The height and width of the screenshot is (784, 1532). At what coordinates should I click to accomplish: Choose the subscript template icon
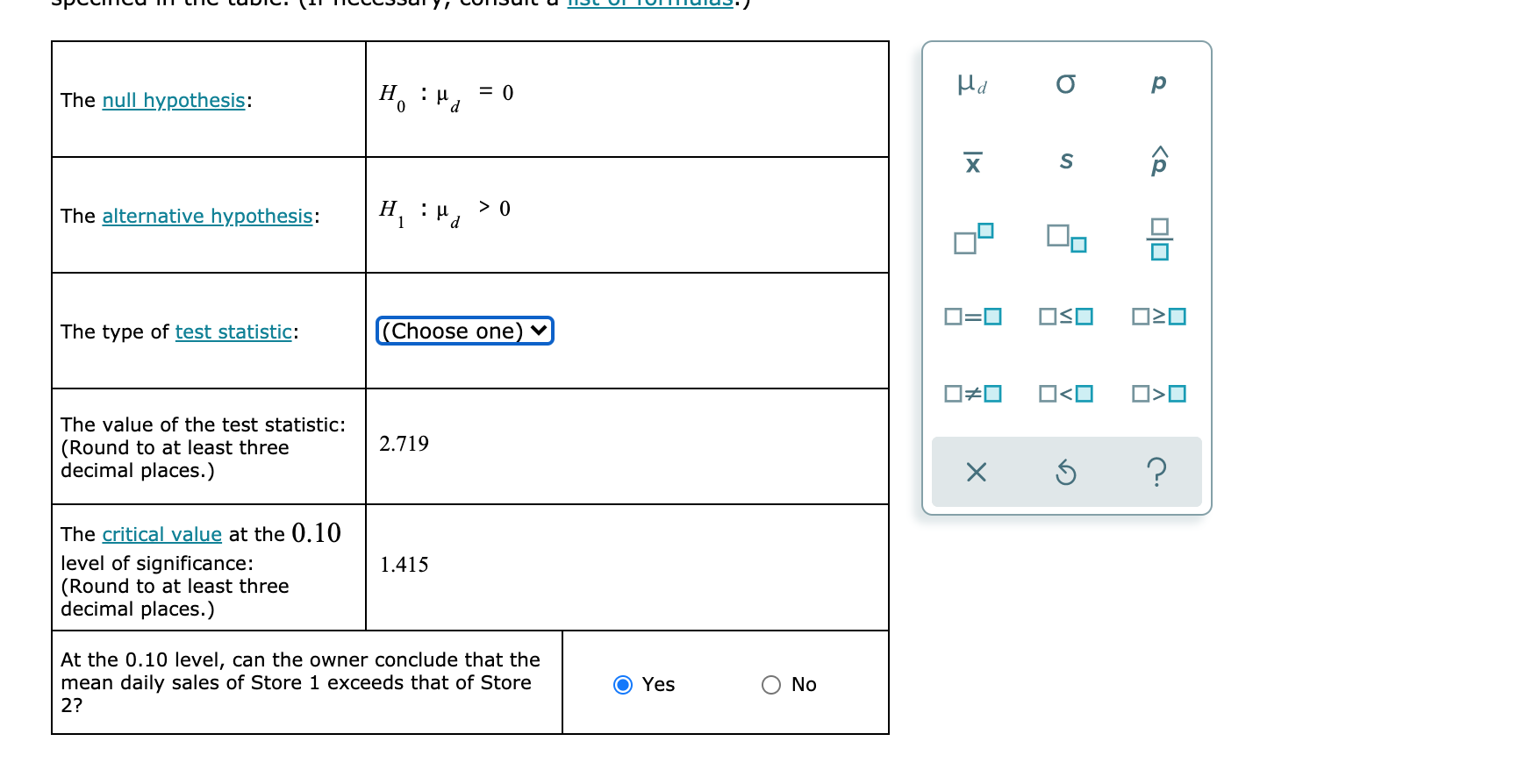[x=1065, y=239]
